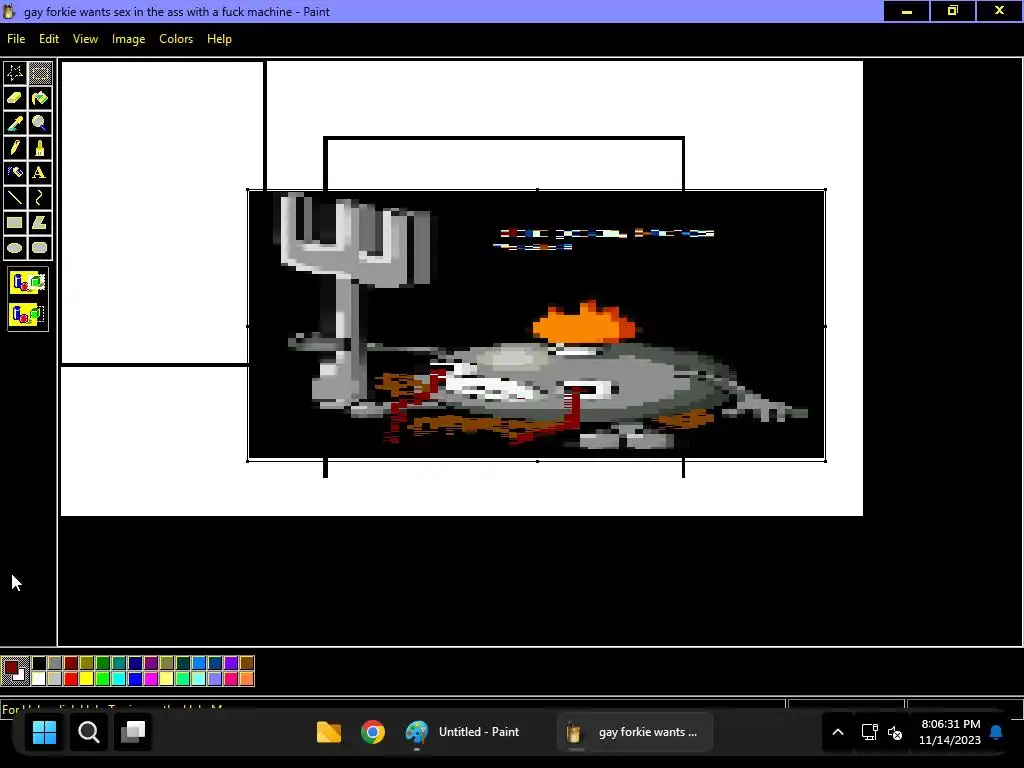Choose the straight Line tool

click(15, 197)
